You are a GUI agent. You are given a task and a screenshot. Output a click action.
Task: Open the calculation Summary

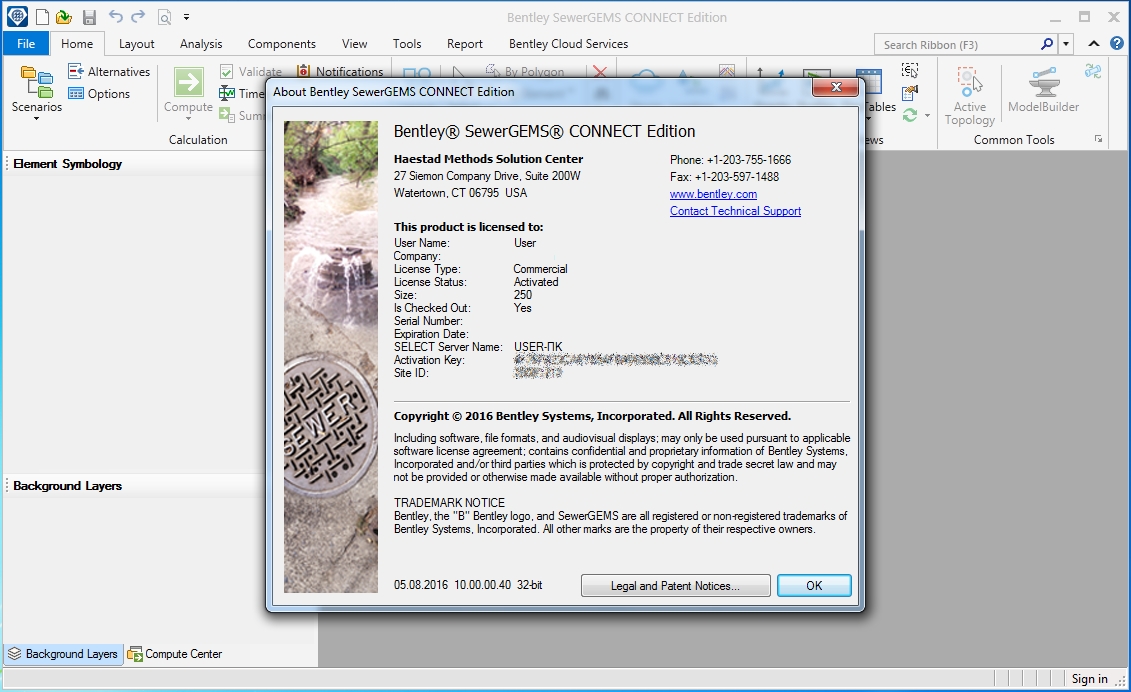click(x=241, y=115)
